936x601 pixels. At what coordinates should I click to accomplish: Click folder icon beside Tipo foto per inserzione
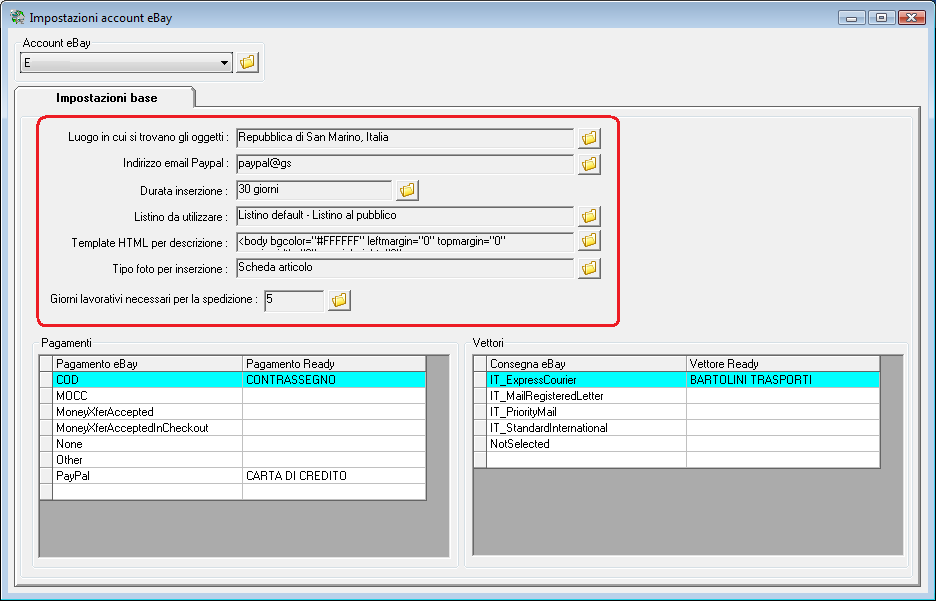tap(589, 269)
